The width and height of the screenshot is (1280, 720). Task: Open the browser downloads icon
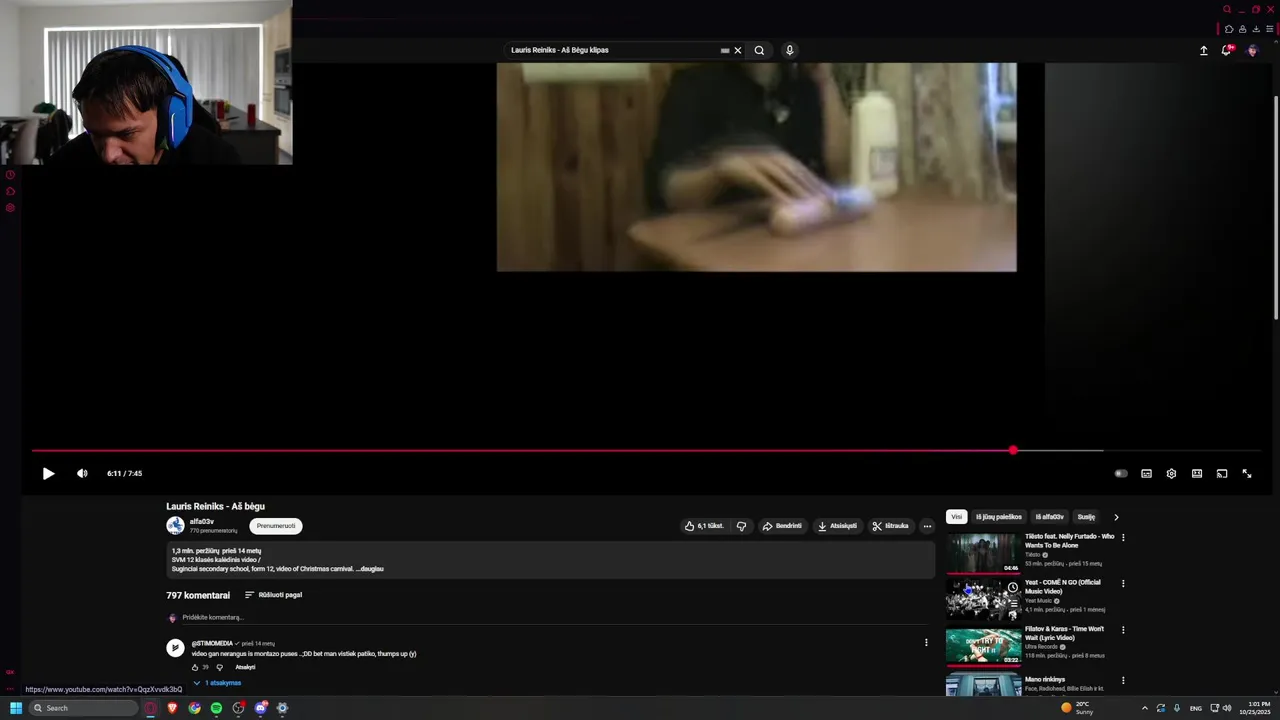[1256, 29]
